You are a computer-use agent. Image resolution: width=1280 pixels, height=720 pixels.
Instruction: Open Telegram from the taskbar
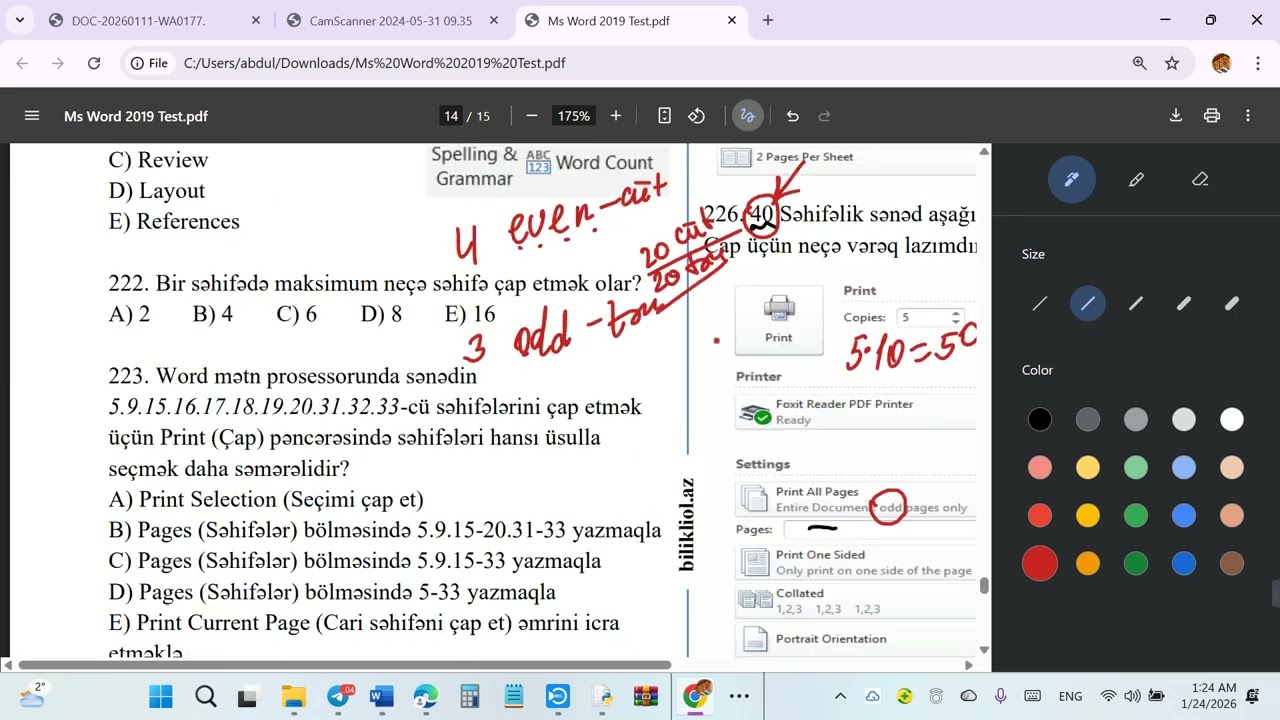(338, 696)
